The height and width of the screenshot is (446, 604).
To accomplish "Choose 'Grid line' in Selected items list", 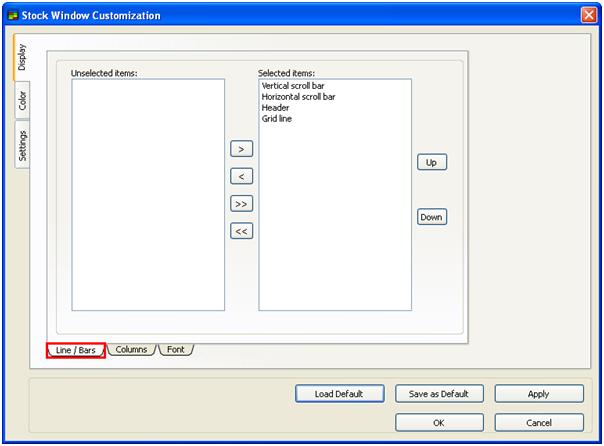I will tap(277, 119).
